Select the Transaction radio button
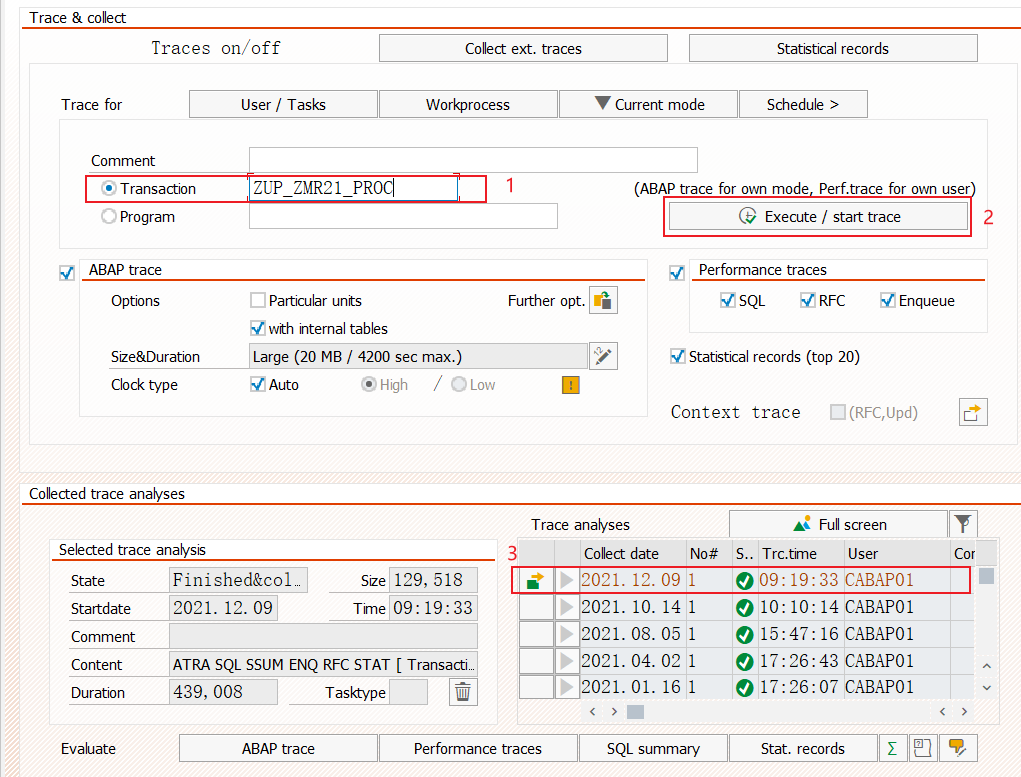Screen dimensions: 1021x777 click(x=109, y=188)
